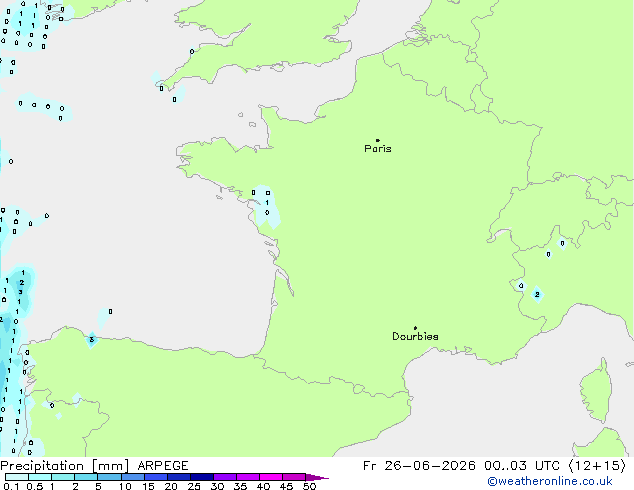Screen dimensions: 634x490
Task: Click the weatheronline.co.uk copyright link
Action: (x=549, y=481)
